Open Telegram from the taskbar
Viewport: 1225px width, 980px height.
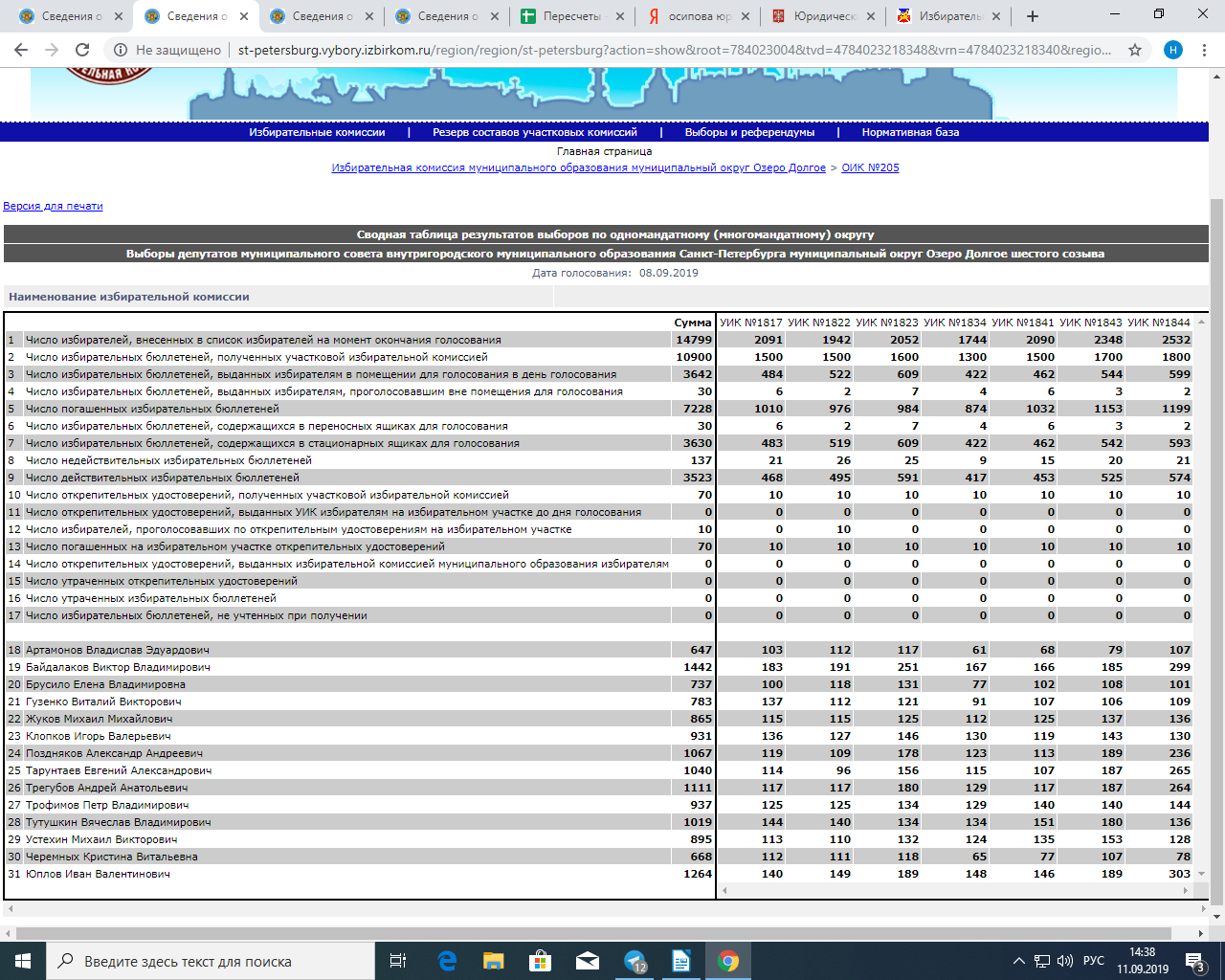(x=635, y=961)
